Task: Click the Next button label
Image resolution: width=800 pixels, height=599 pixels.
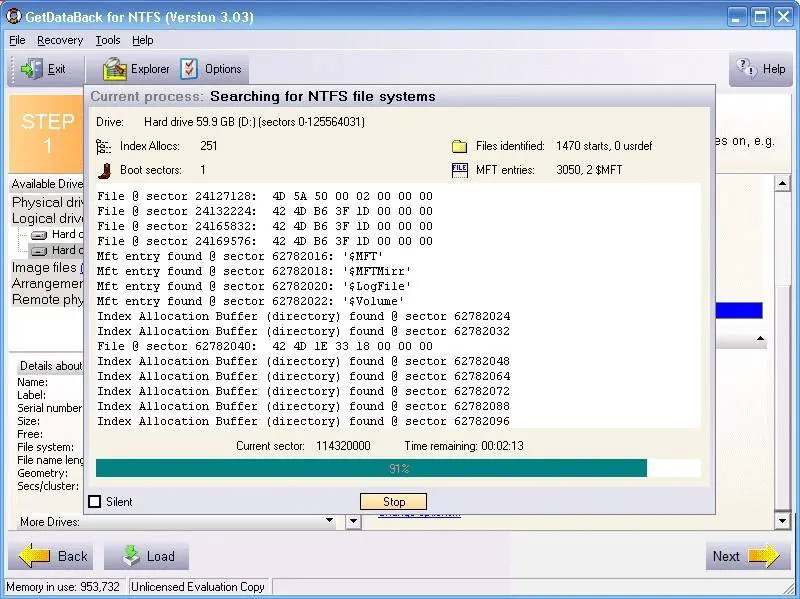Action: [726, 556]
